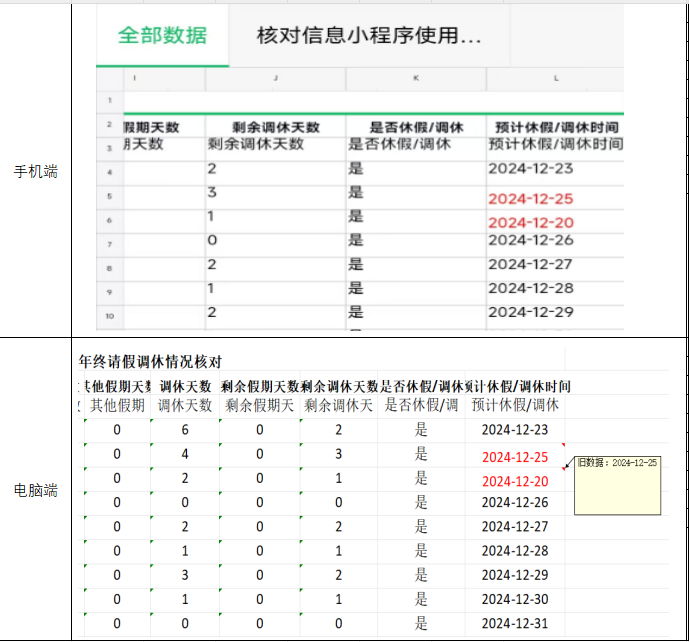This screenshot has height=642, width=689.
Task: Click mobile row 10 date 2024-12-29
Action: [531, 312]
